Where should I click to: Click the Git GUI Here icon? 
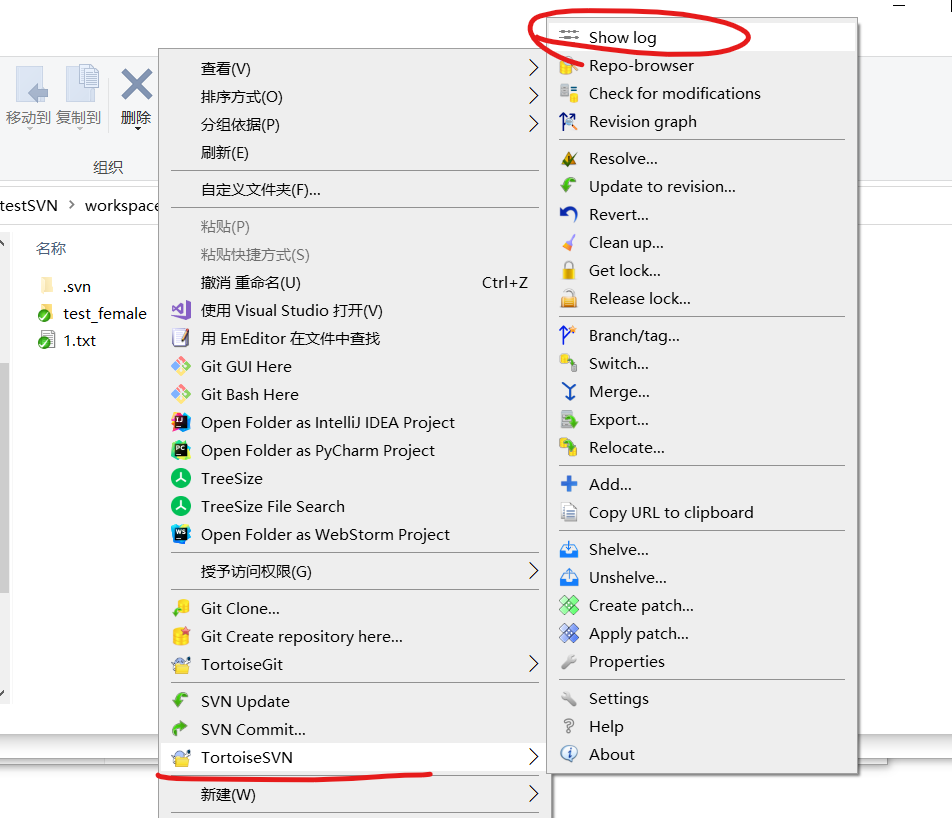(x=181, y=366)
